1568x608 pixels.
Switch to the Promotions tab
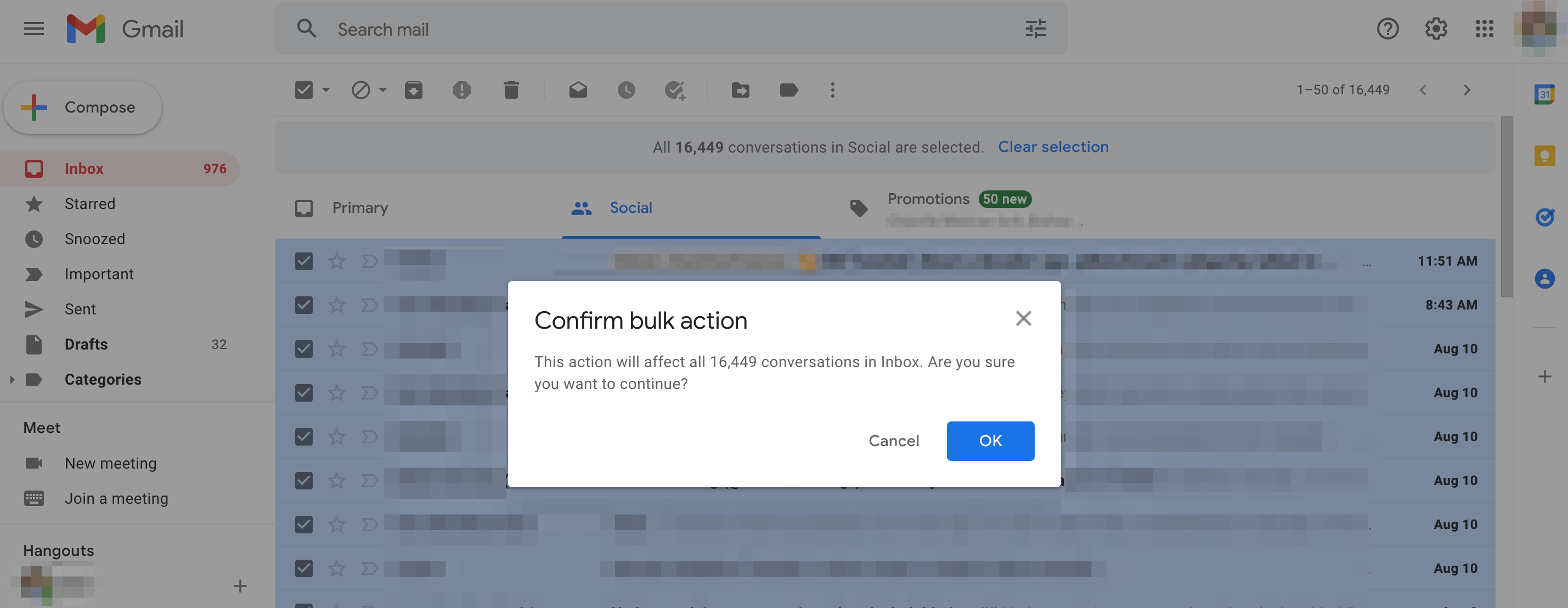click(928, 199)
